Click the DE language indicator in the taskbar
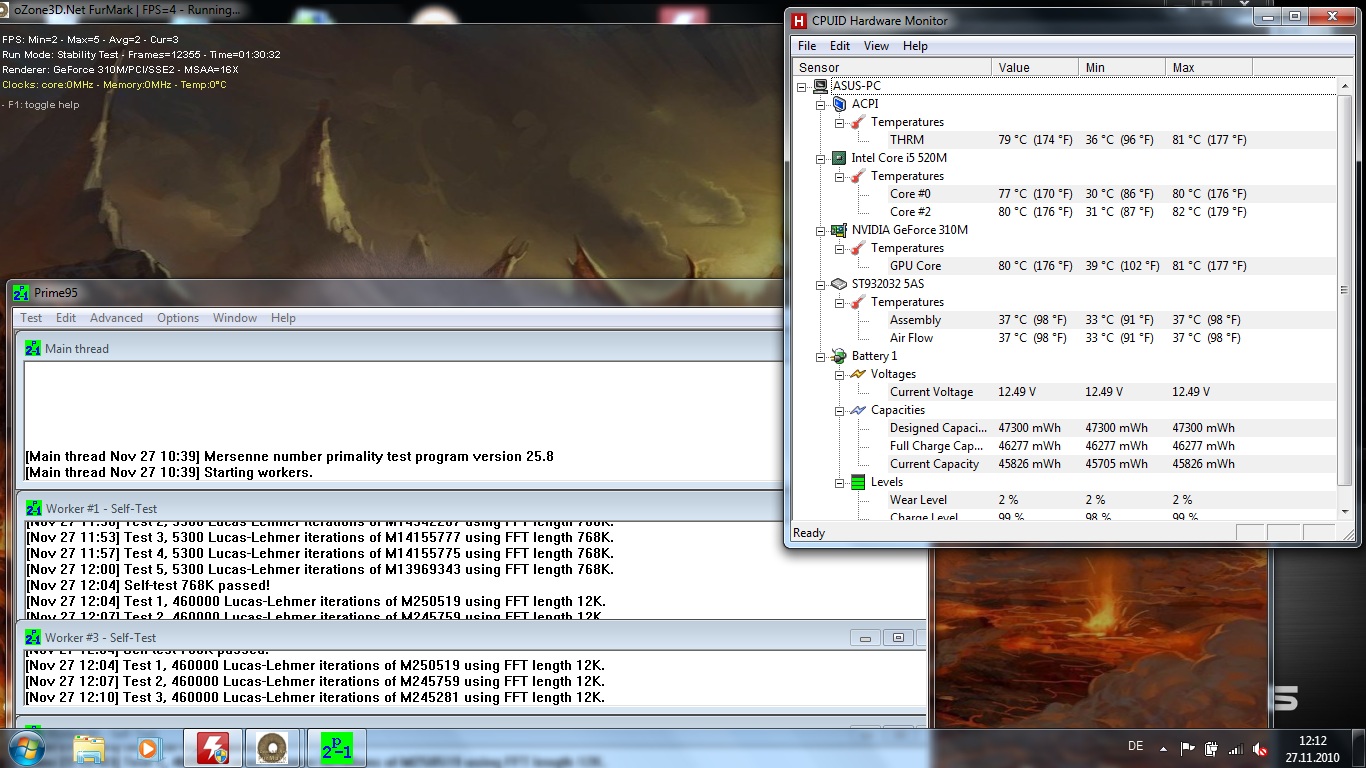1366x768 pixels. pos(1135,746)
